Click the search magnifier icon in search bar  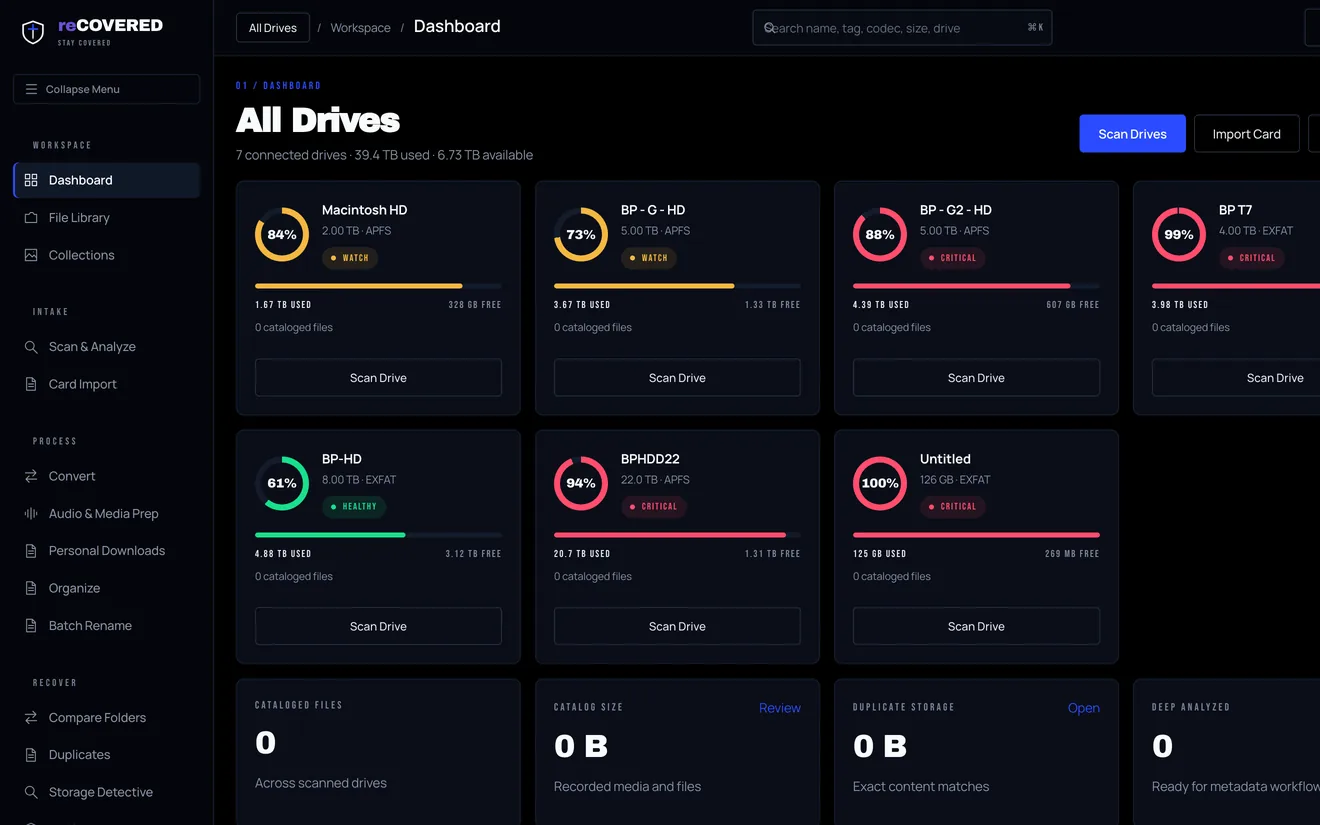pos(770,28)
